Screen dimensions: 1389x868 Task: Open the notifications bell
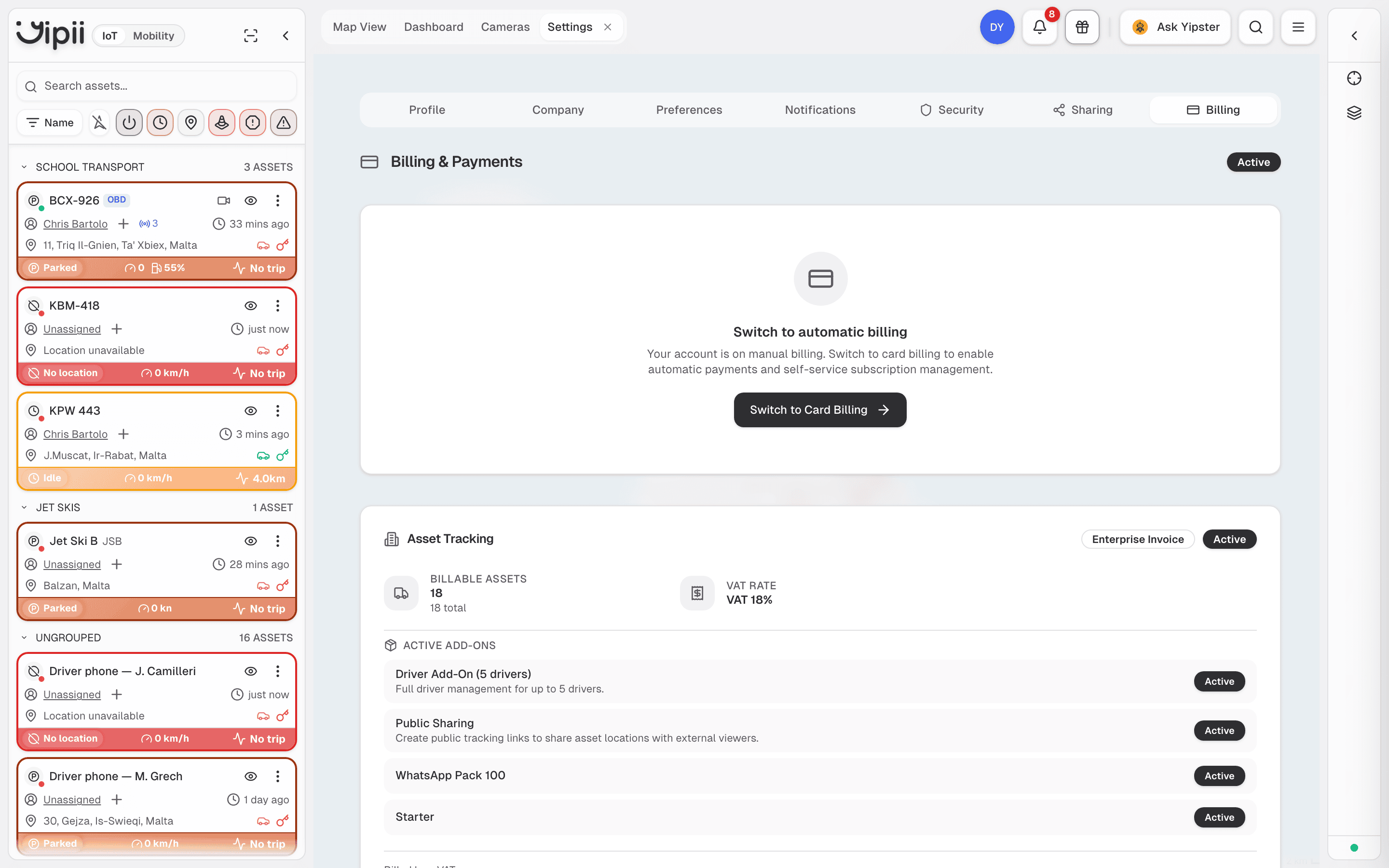1039,27
